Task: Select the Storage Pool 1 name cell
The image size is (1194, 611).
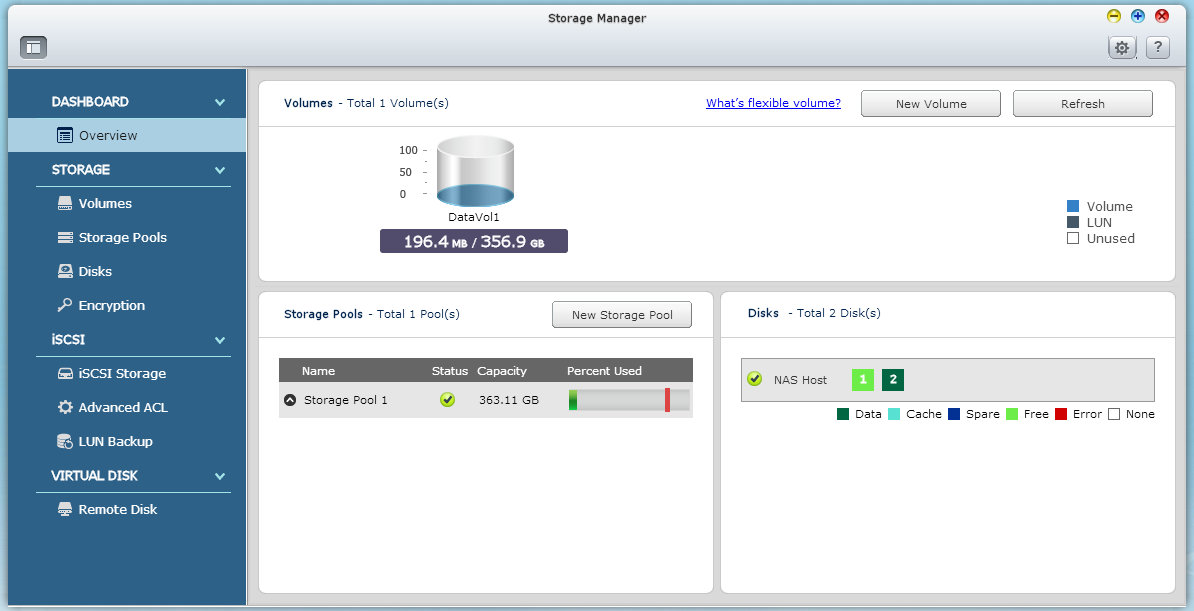Action: [x=346, y=400]
